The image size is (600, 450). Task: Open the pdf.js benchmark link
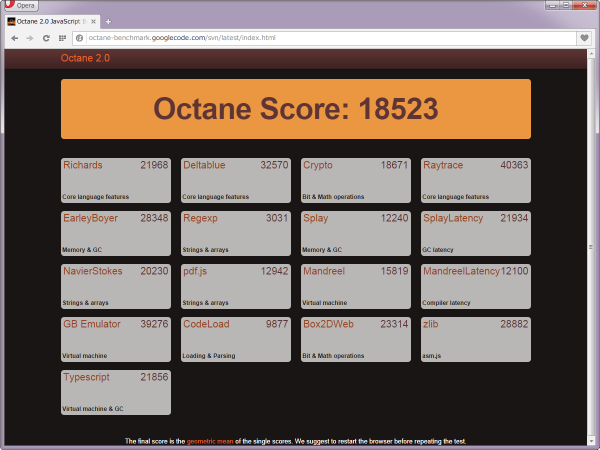pyautogui.click(x=195, y=271)
